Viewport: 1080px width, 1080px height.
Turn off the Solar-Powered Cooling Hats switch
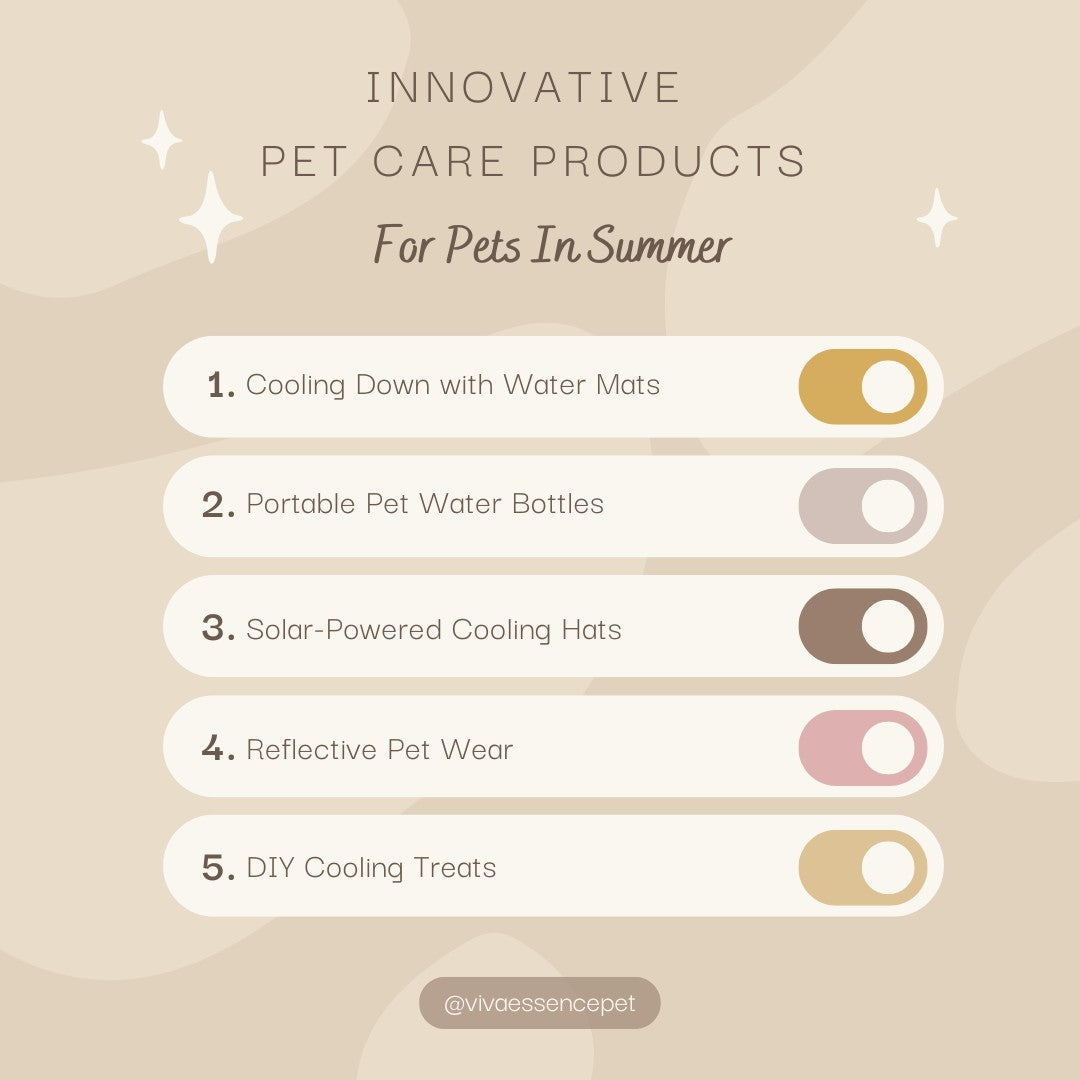[x=863, y=626]
